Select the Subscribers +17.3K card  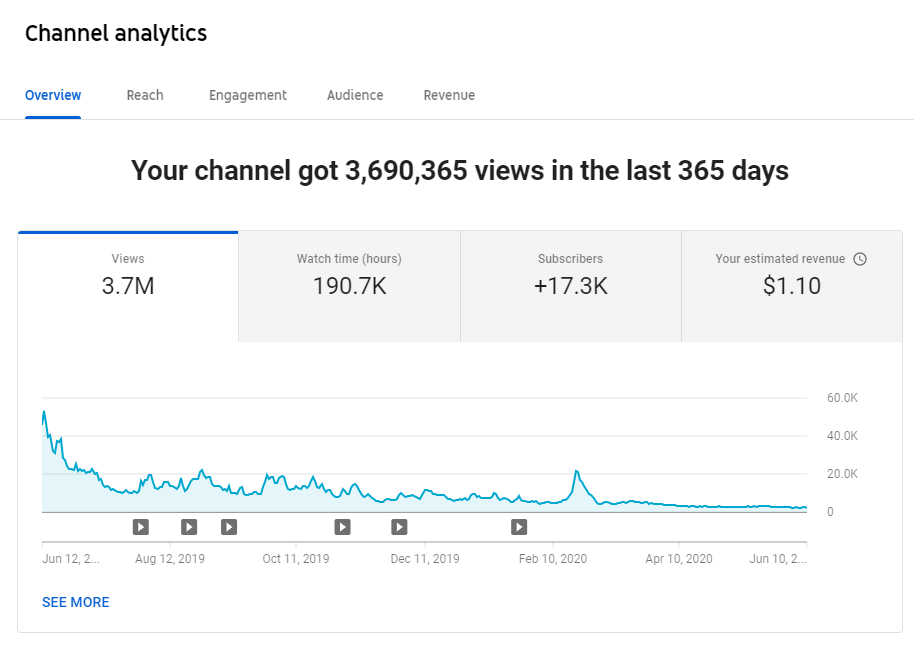pyautogui.click(x=571, y=287)
